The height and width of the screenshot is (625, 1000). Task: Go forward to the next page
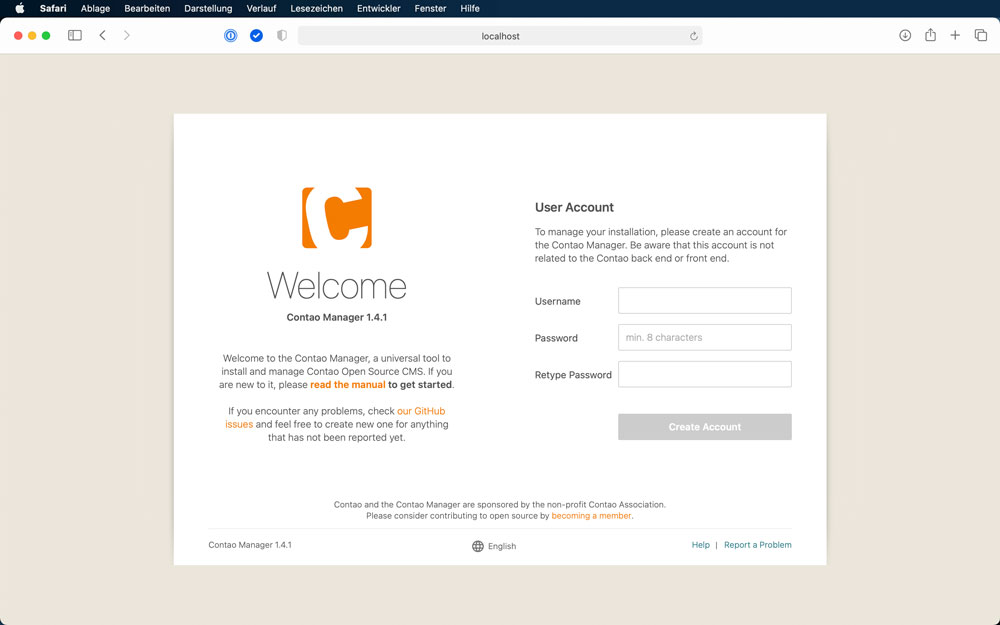126,36
